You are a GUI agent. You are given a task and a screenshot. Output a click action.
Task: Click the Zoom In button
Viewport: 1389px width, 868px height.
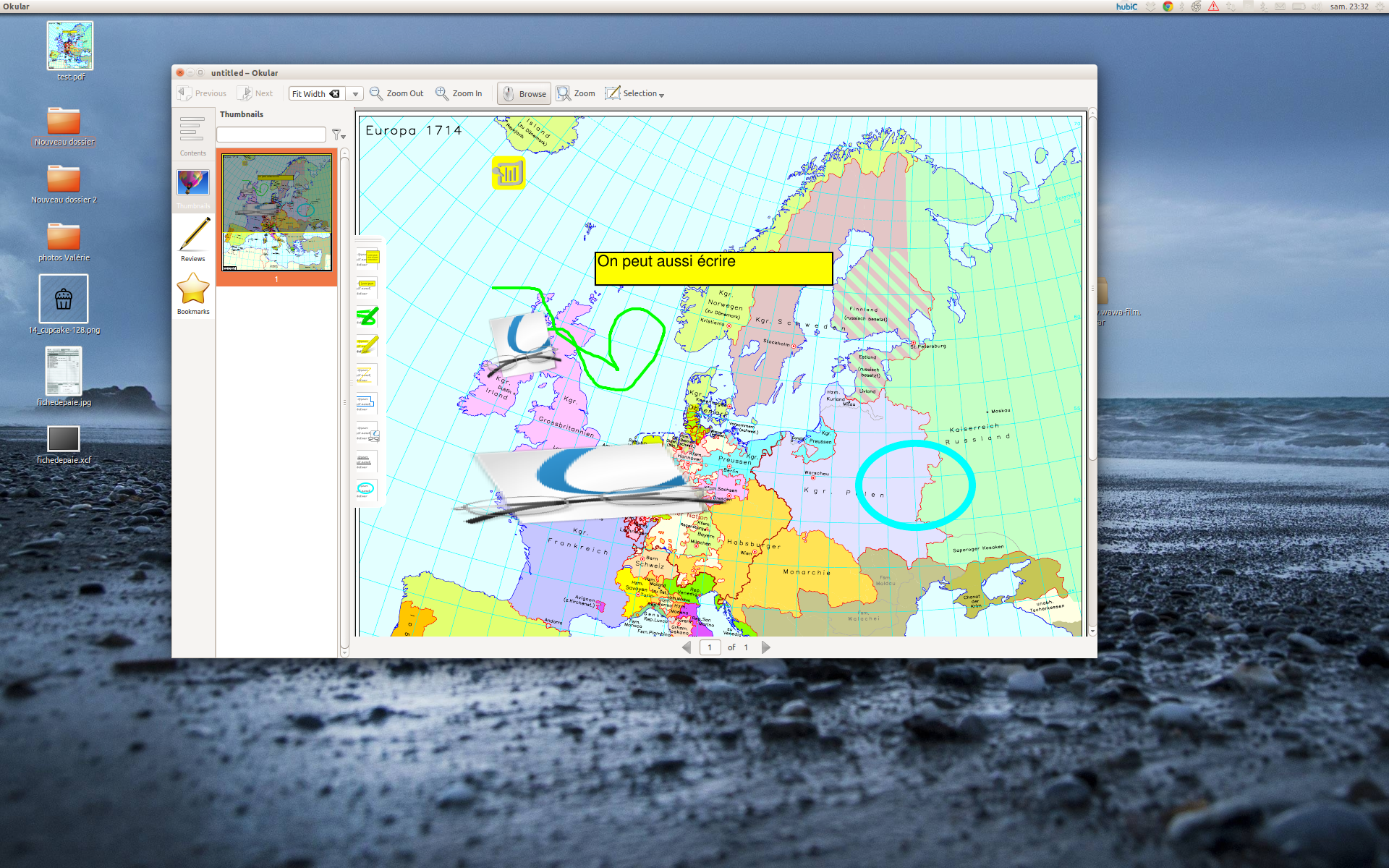tap(459, 94)
